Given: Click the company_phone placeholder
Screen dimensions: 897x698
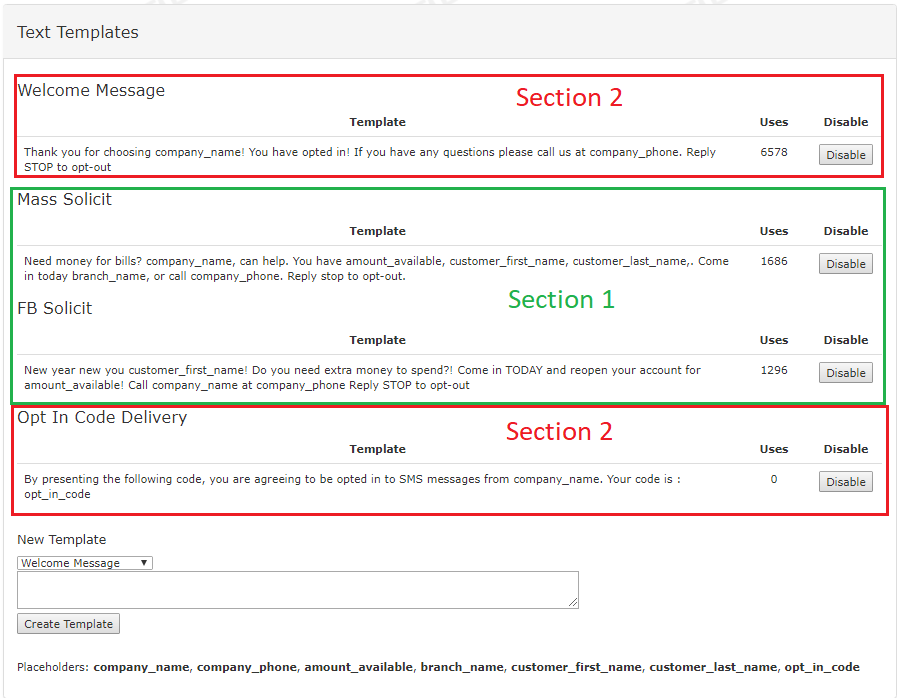Looking at the screenshot, I should point(247,667).
